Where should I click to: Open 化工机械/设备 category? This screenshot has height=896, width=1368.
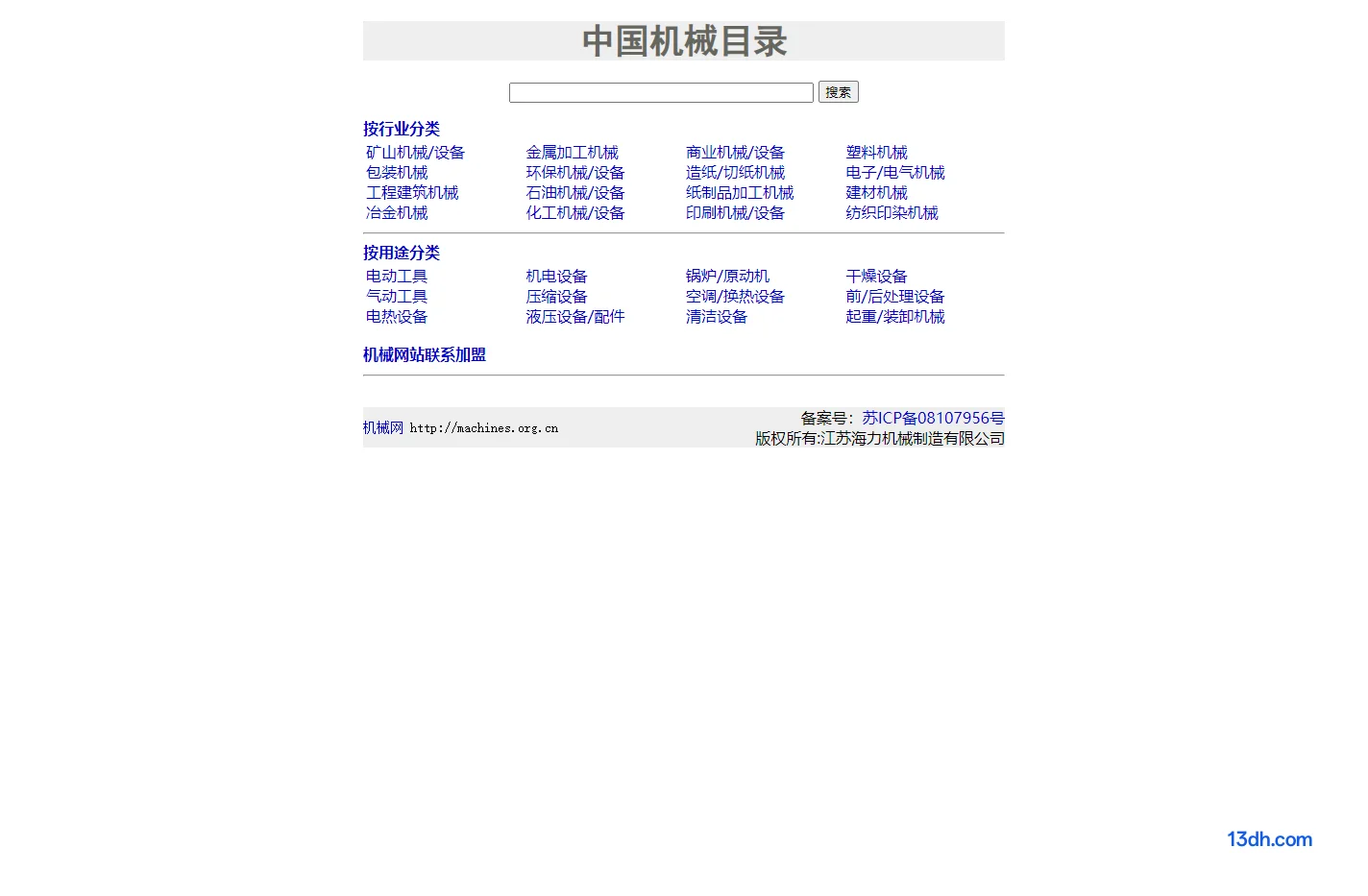pyautogui.click(x=574, y=213)
